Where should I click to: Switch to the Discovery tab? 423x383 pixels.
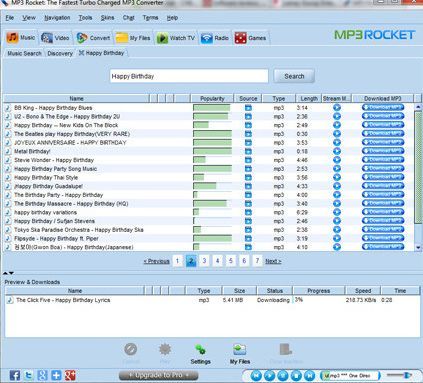60,53
